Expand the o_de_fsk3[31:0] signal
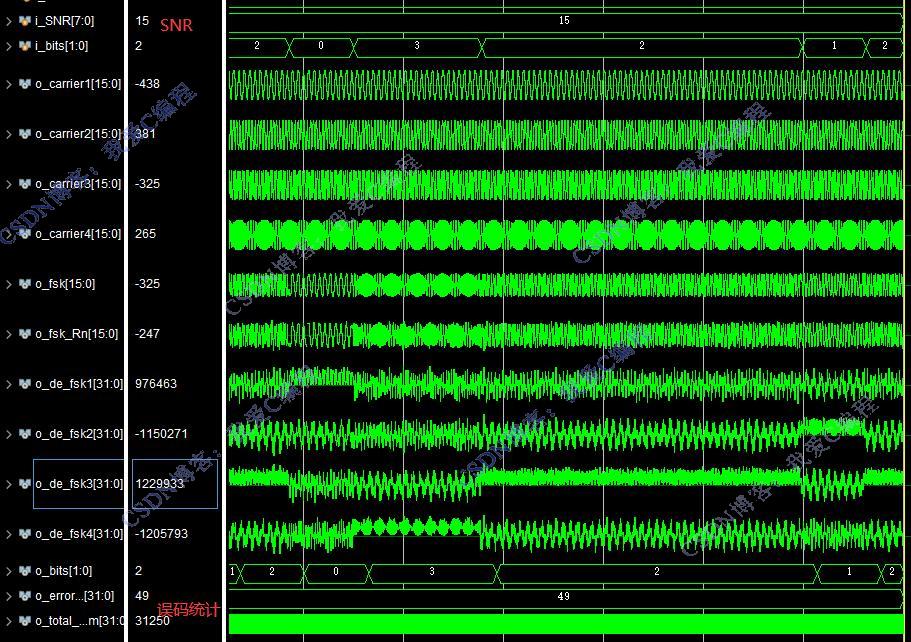The image size is (911, 642). (x=8, y=484)
